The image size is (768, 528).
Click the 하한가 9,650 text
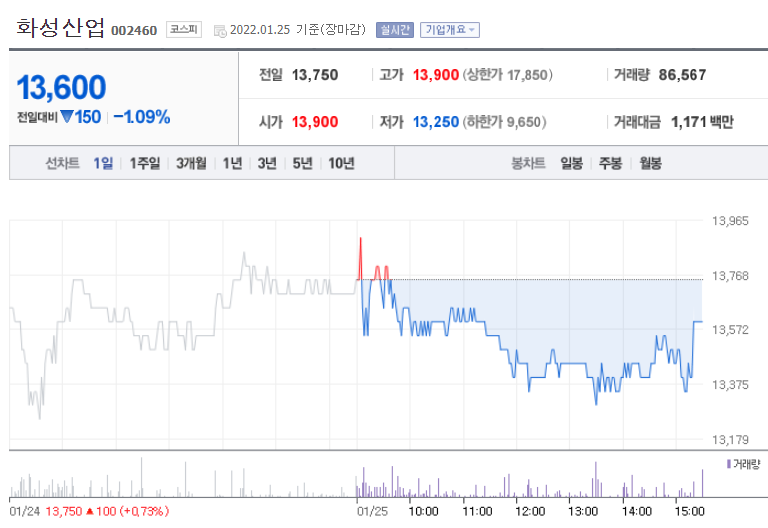tap(504, 122)
